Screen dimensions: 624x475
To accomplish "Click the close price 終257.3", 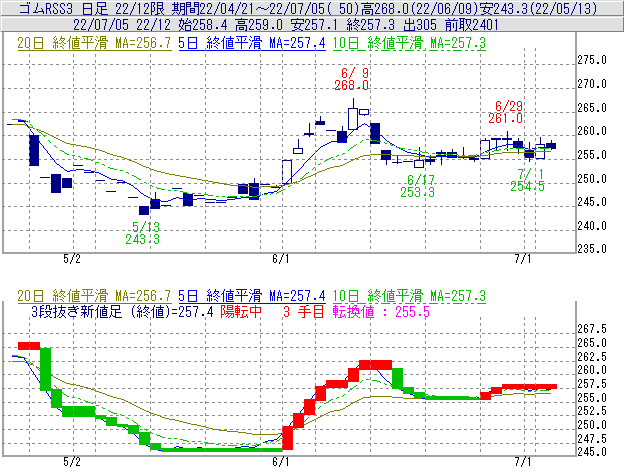I will click(370, 25).
